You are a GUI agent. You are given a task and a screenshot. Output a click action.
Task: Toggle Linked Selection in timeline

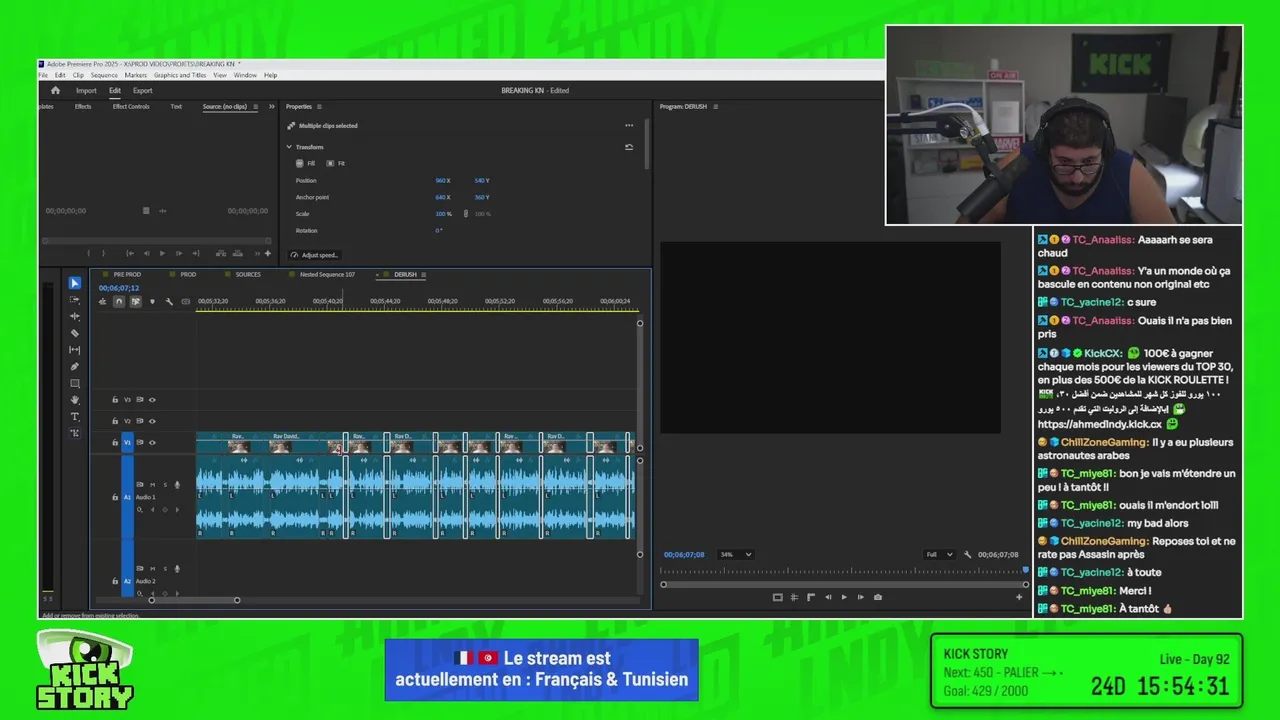pyautogui.click(x=135, y=301)
